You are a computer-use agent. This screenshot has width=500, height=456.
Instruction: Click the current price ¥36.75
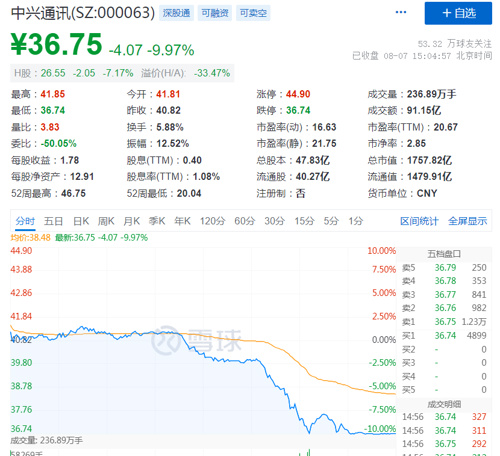56,44
